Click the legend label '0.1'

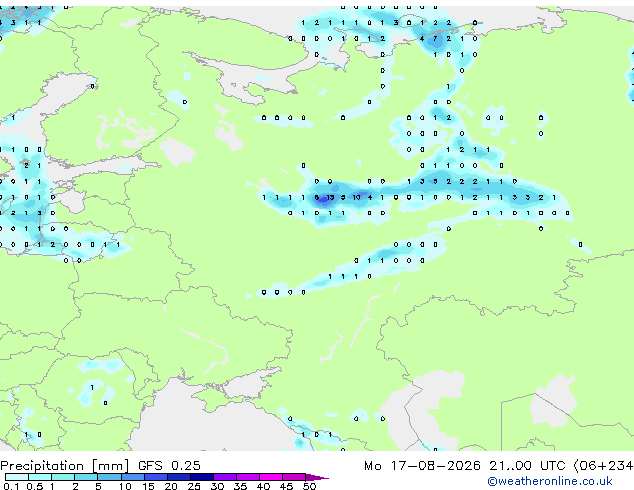pos(11,486)
